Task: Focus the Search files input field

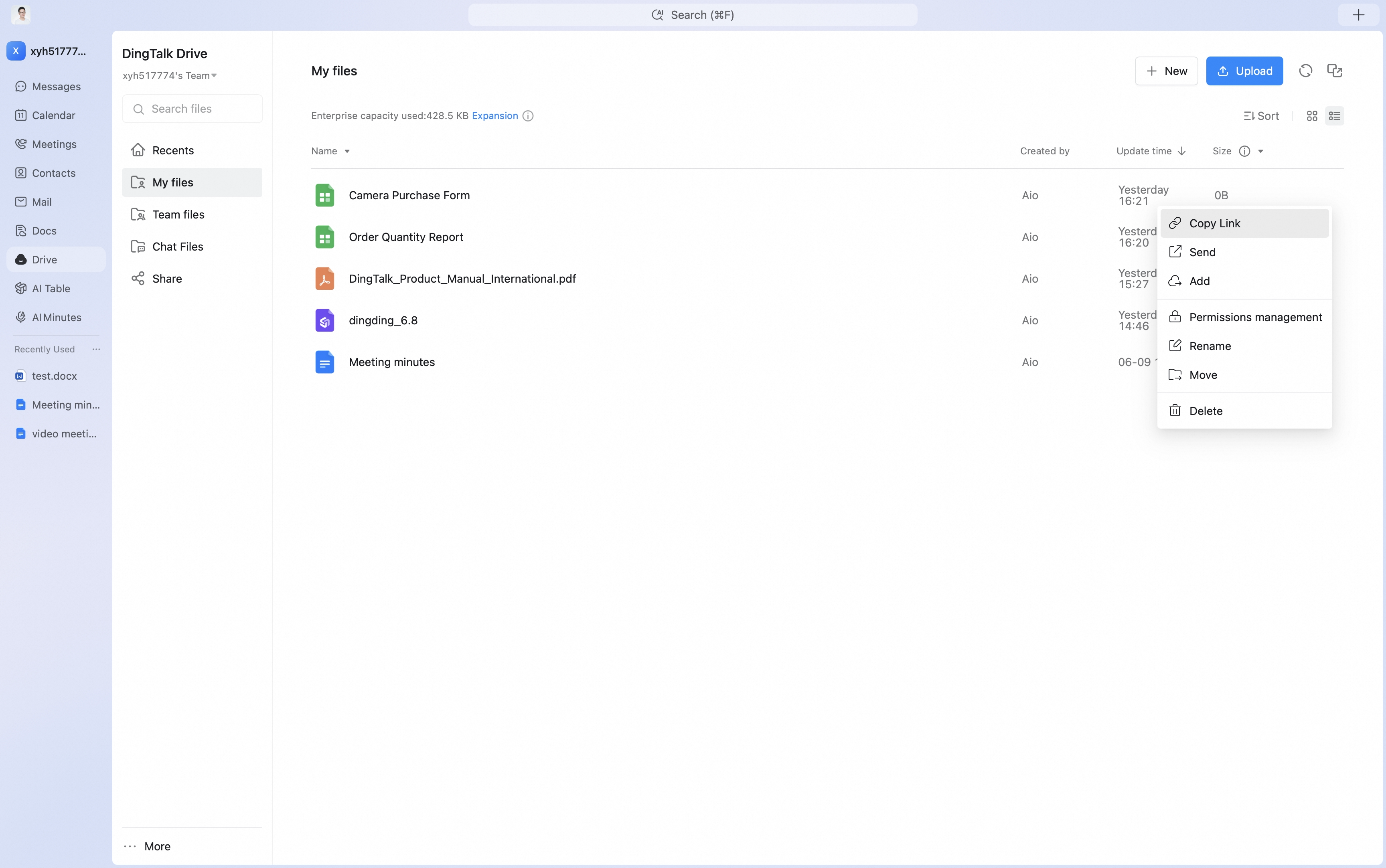Action: (x=192, y=109)
